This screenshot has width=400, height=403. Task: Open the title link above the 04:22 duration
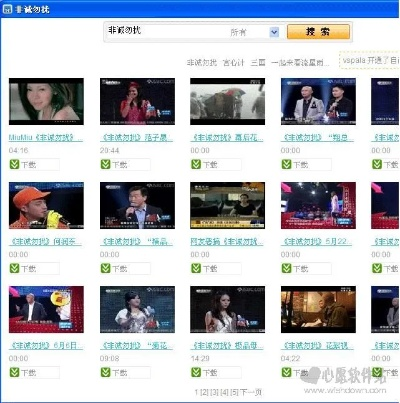tap(317, 346)
